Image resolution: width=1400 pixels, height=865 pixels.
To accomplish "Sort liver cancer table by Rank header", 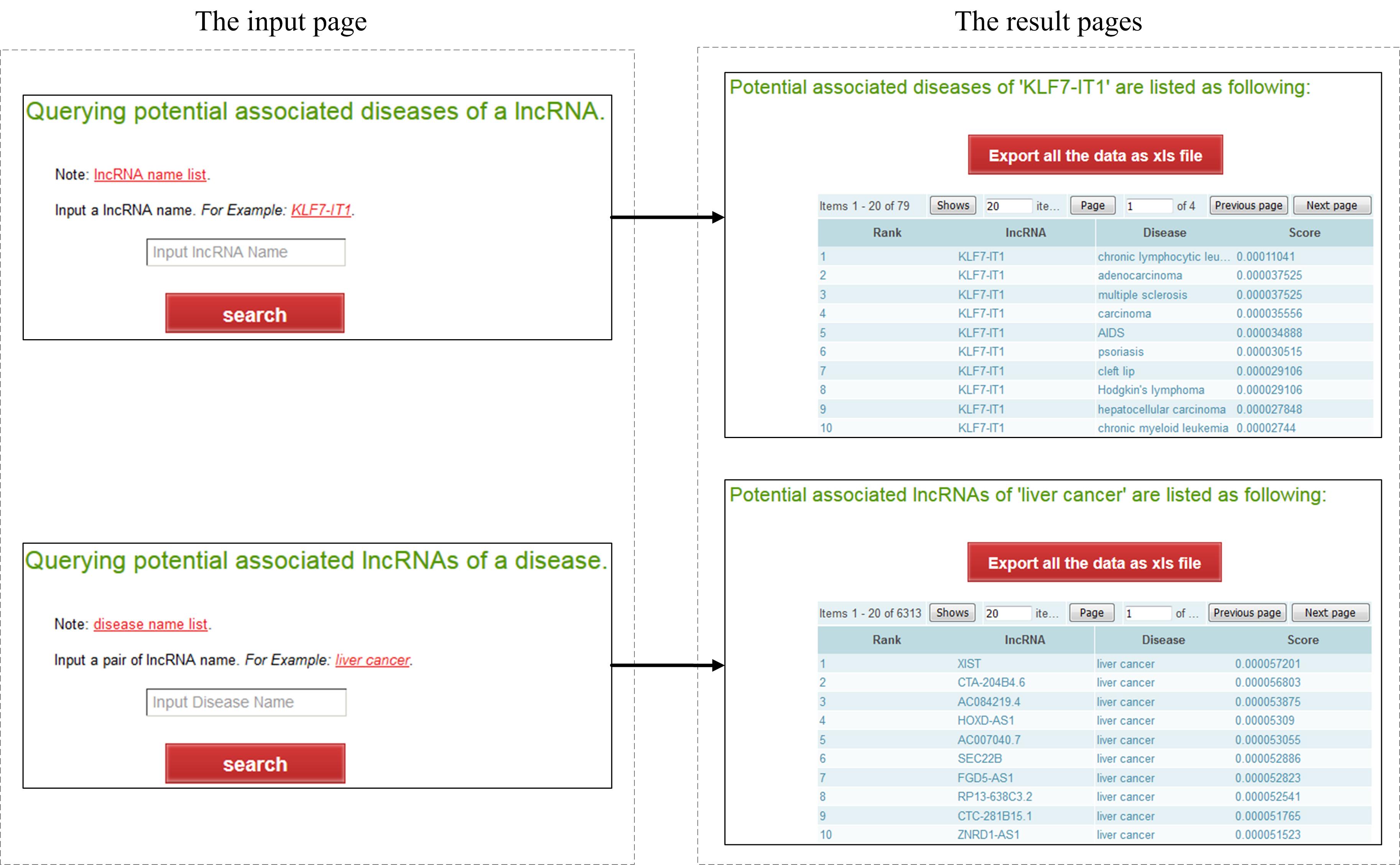I will point(886,640).
